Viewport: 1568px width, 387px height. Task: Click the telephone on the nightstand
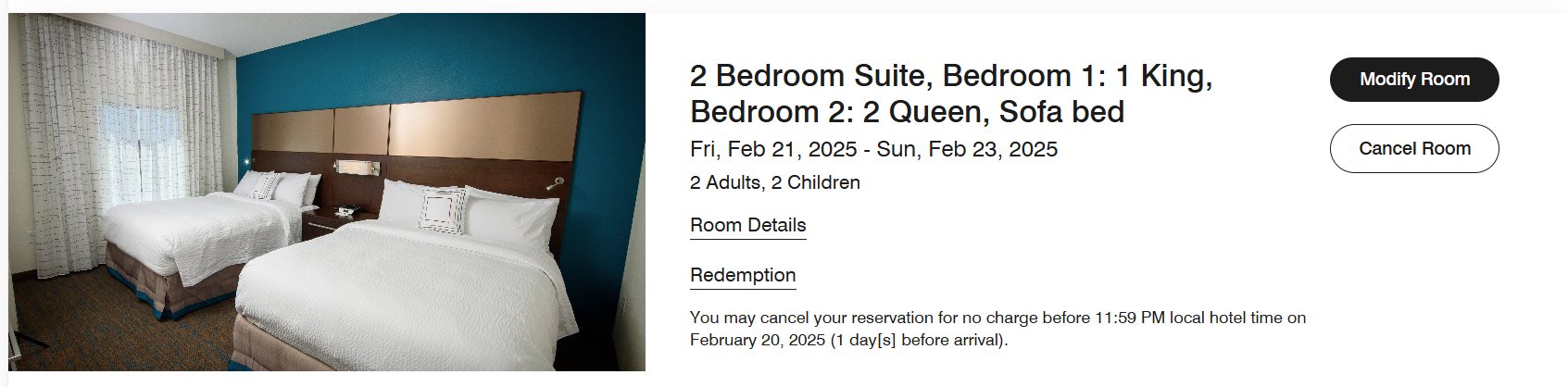[x=344, y=211]
